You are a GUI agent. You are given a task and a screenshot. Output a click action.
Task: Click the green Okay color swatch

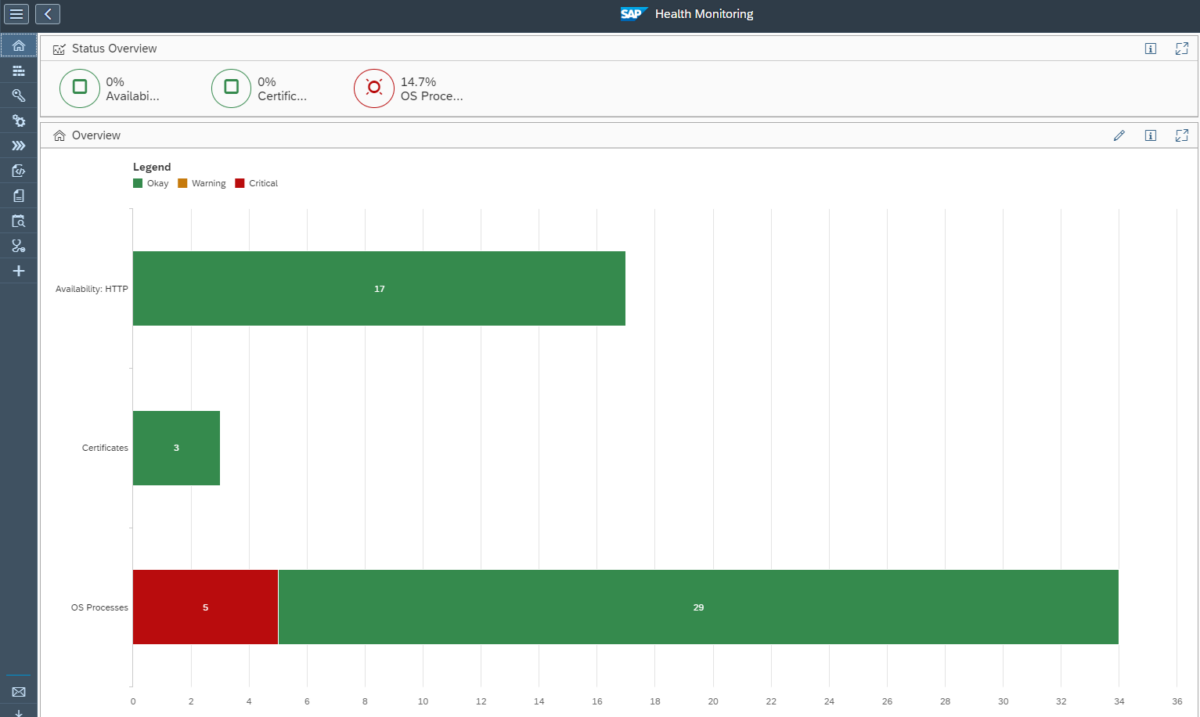click(x=138, y=183)
